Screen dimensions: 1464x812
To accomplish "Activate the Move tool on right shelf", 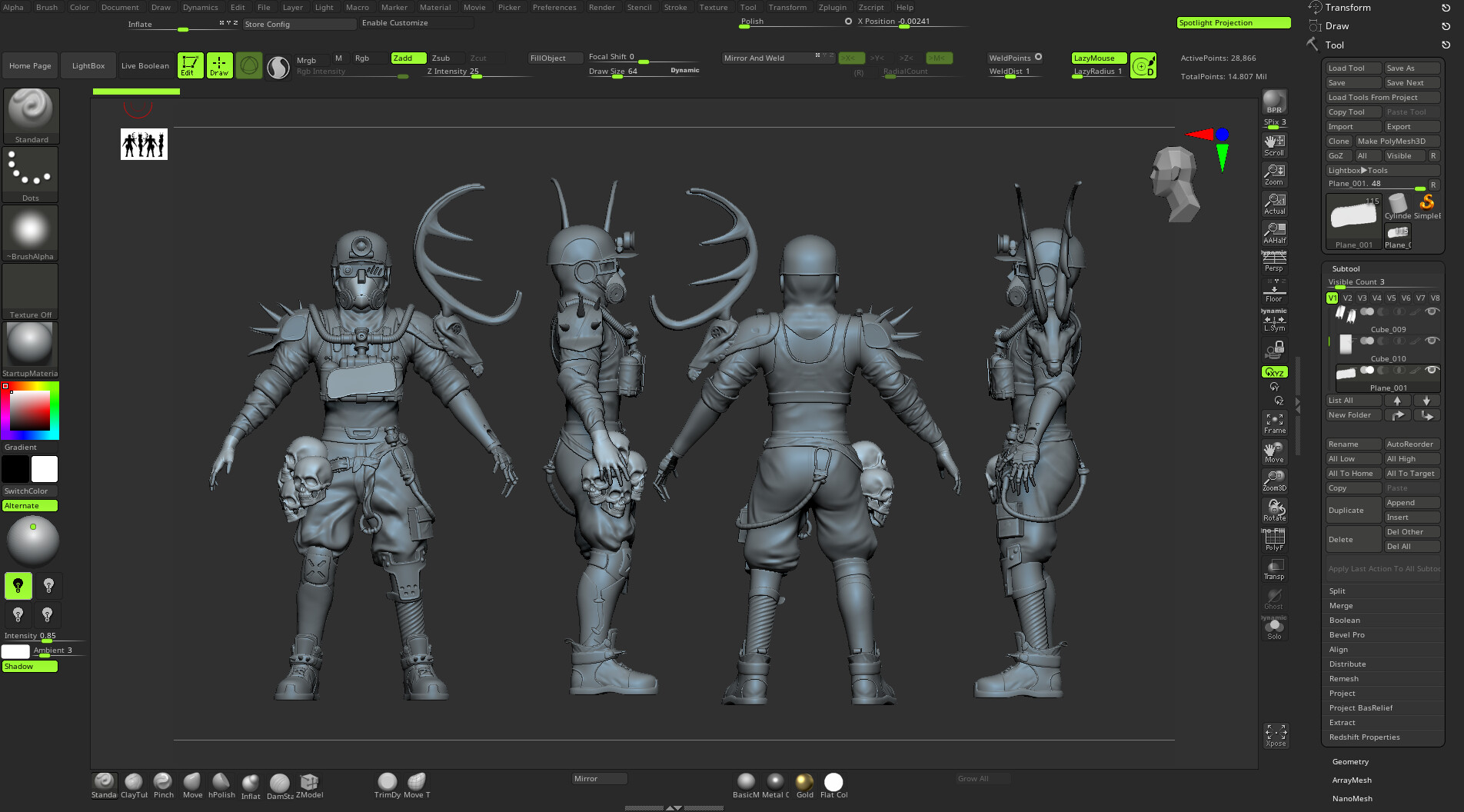I will [1274, 452].
